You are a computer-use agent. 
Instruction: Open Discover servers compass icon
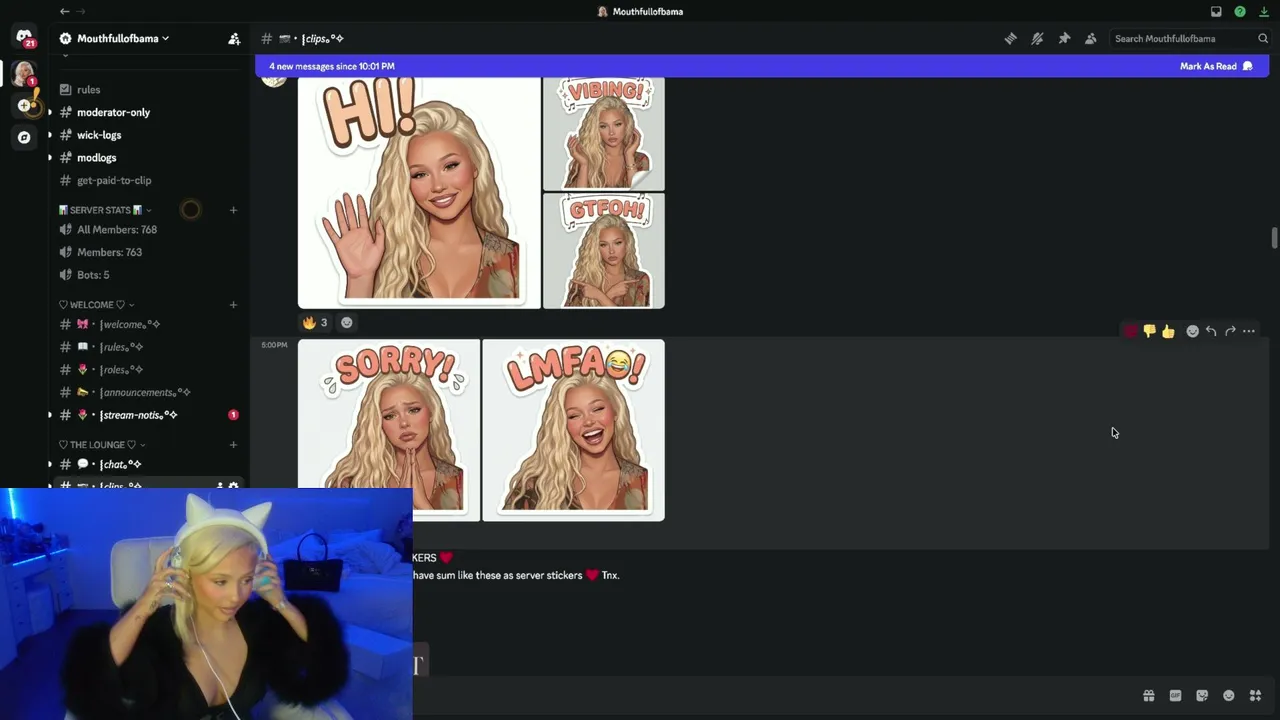coord(24,137)
